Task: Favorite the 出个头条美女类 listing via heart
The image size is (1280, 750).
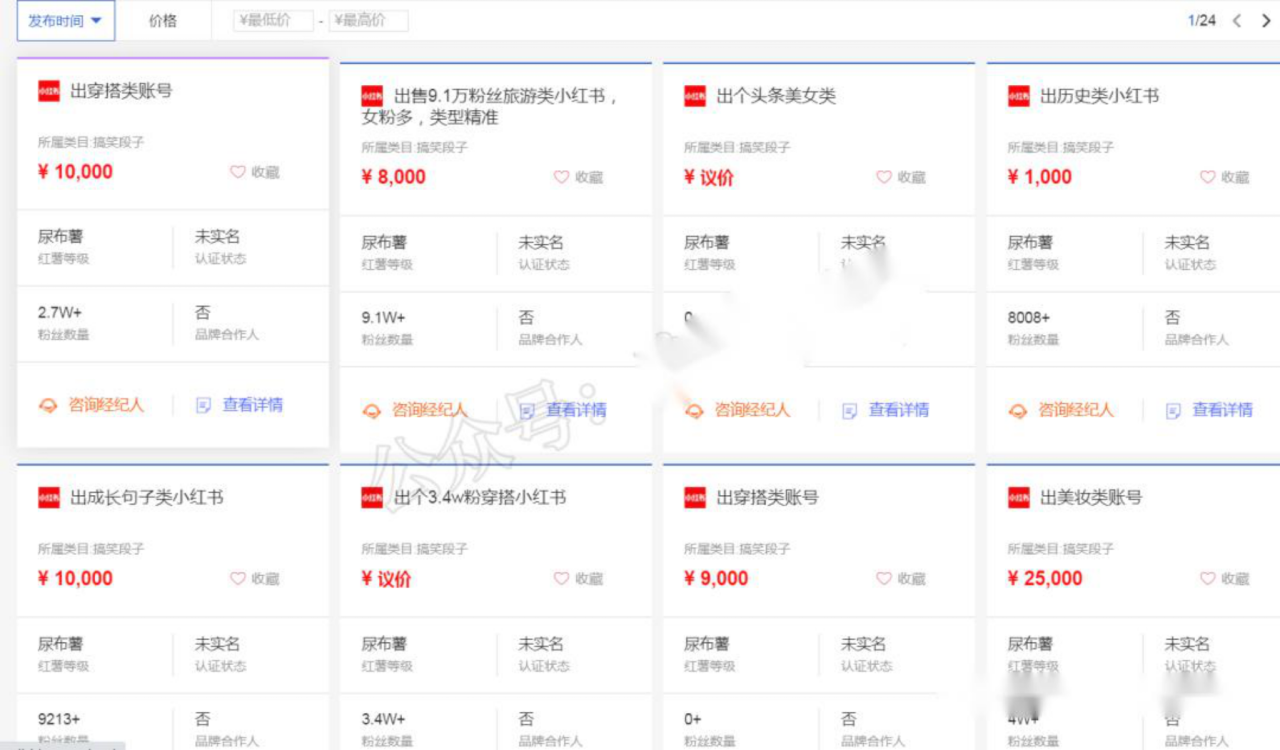Action: (x=884, y=177)
